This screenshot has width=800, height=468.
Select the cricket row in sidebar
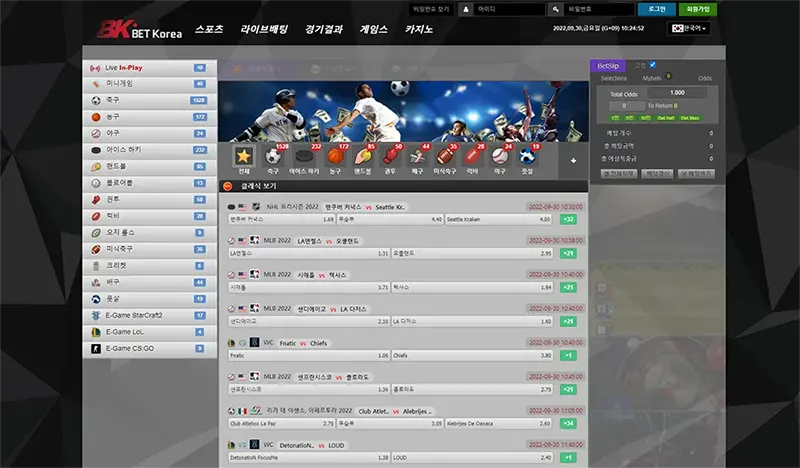click(x=149, y=266)
